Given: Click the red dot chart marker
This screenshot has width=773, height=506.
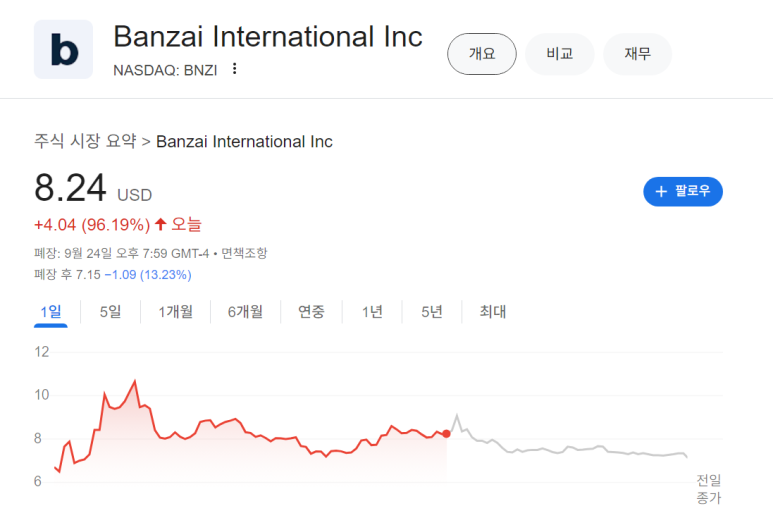Looking at the screenshot, I should tap(446, 433).
